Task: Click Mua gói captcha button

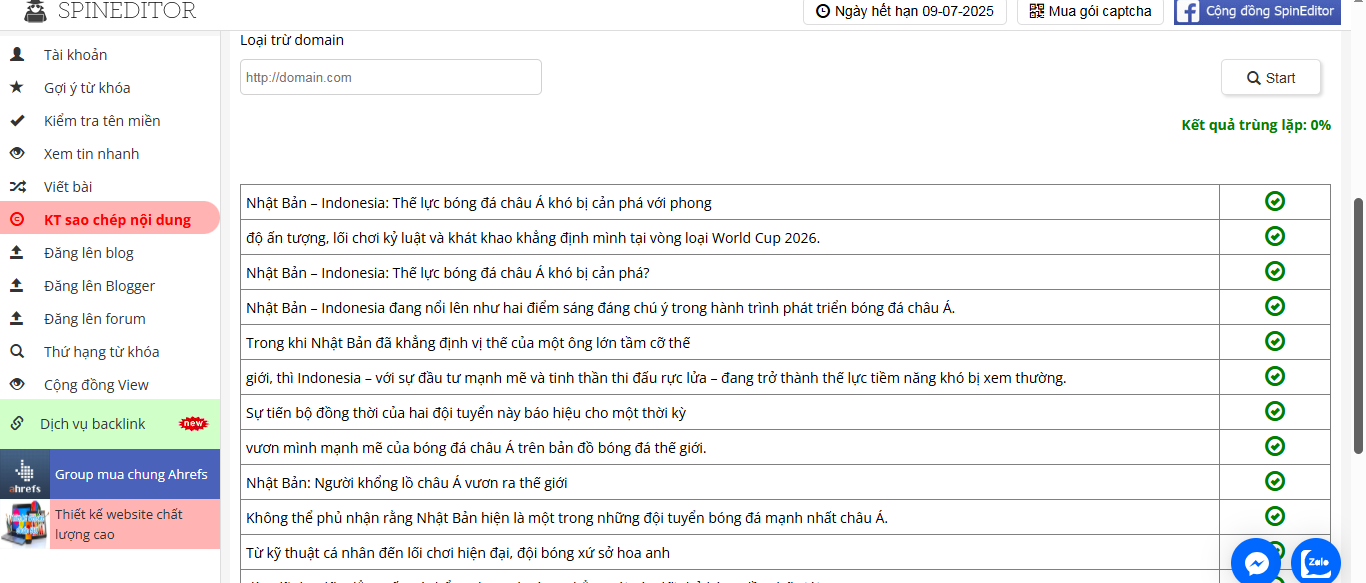Action: [1090, 11]
